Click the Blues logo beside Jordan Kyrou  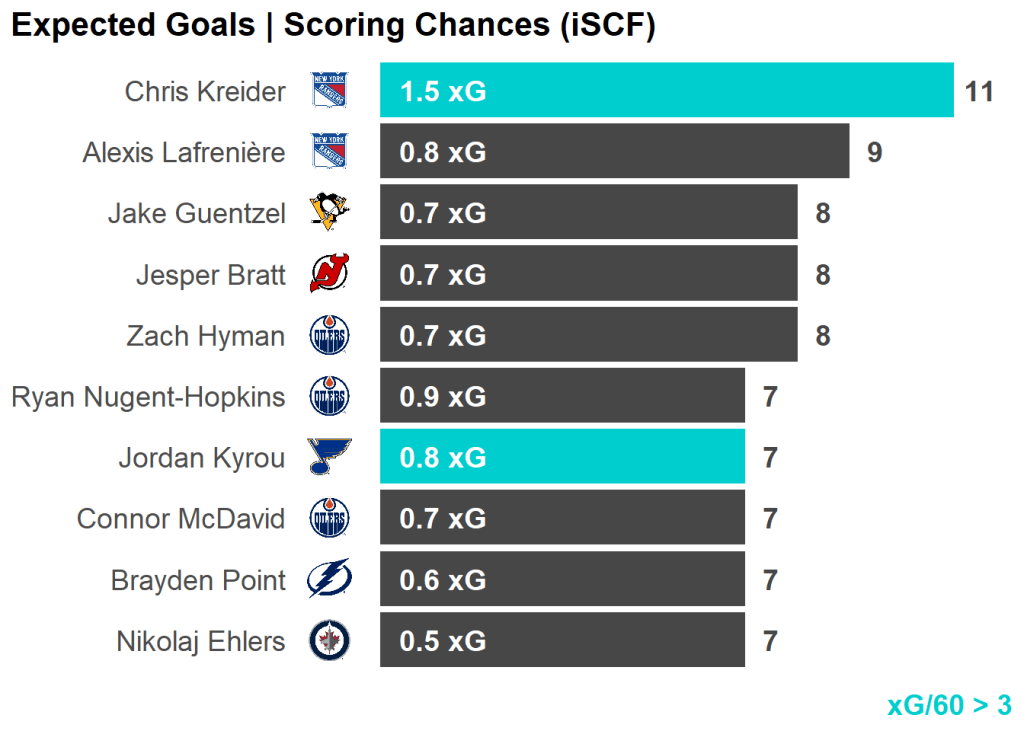pyautogui.click(x=329, y=457)
